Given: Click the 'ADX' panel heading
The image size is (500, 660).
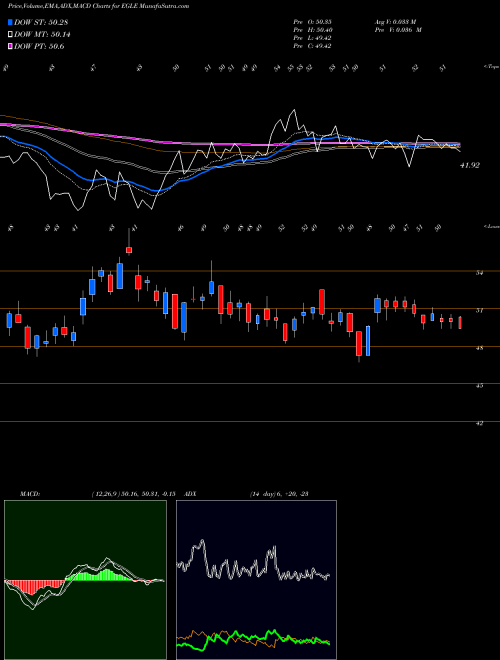Looking at the screenshot, I should click(191, 494).
